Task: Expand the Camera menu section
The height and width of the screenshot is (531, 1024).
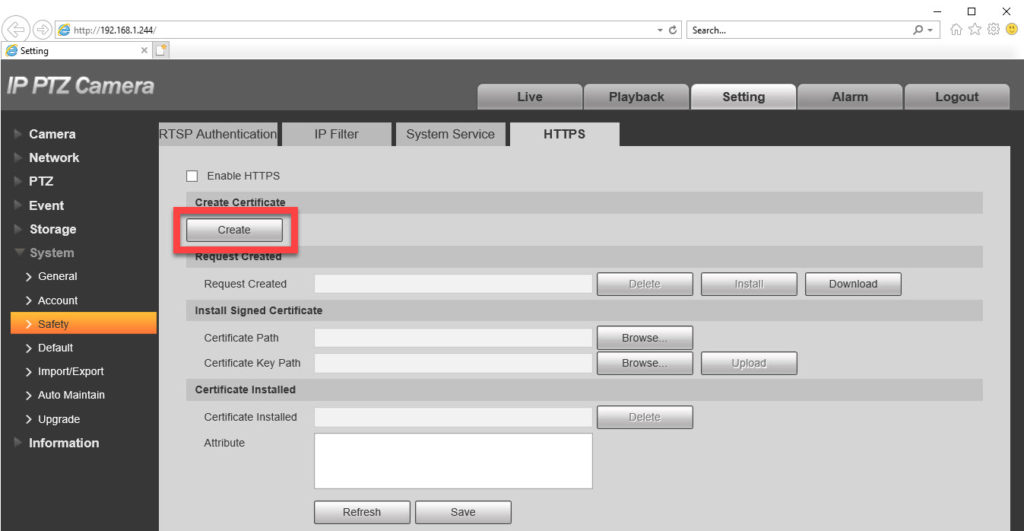Action: 52,134
